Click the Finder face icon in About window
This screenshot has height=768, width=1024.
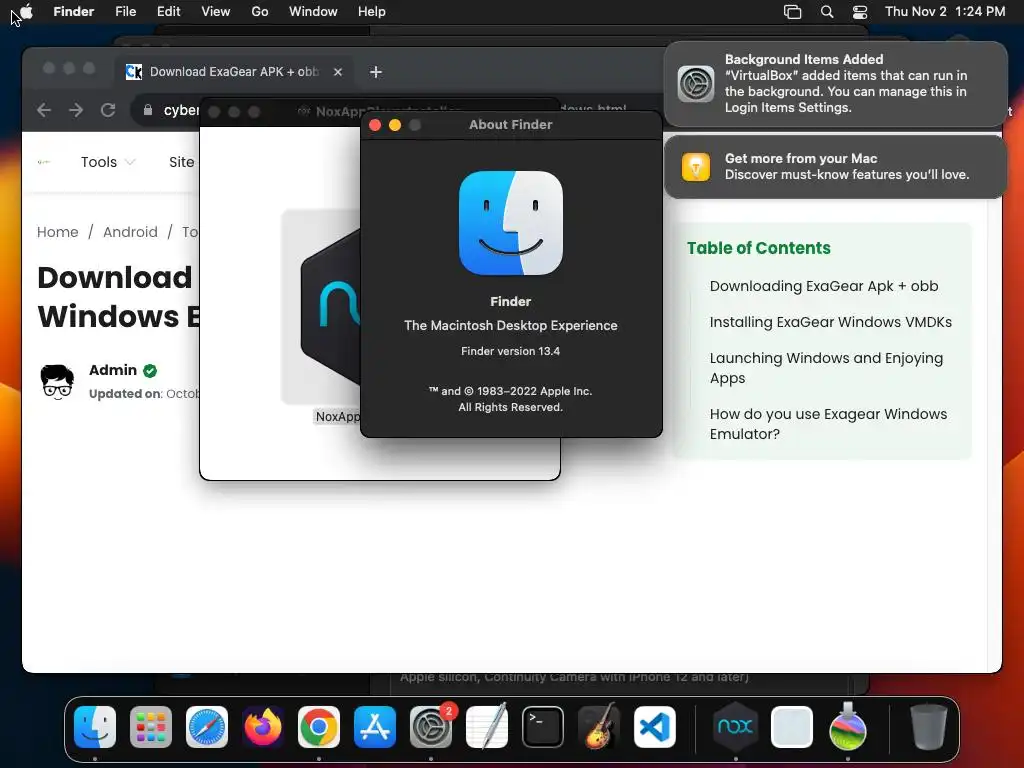pos(511,223)
